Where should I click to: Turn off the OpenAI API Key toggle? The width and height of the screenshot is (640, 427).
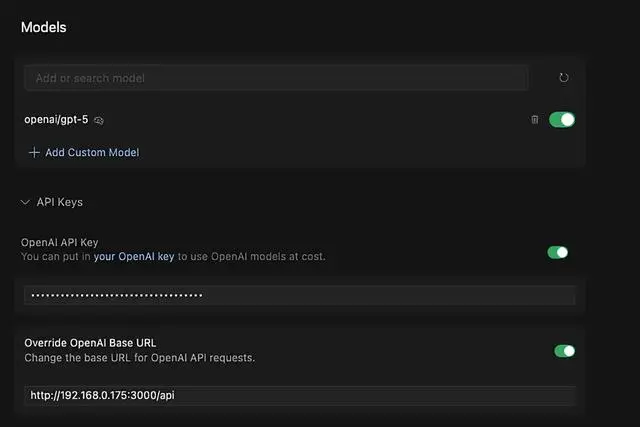click(x=558, y=252)
